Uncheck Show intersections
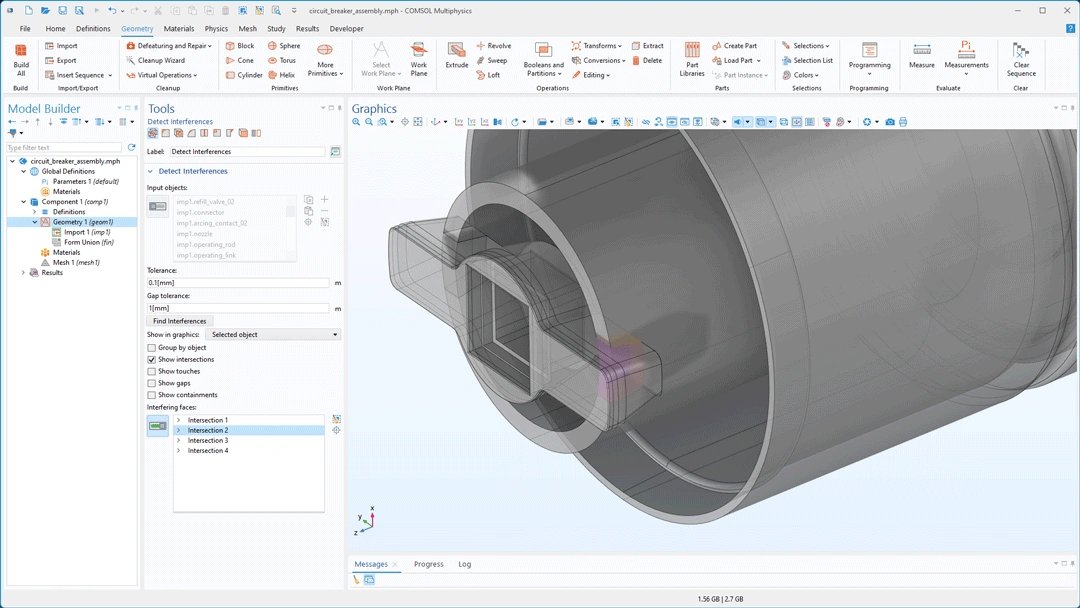Image resolution: width=1080 pixels, height=608 pixels. coord(152,360)
